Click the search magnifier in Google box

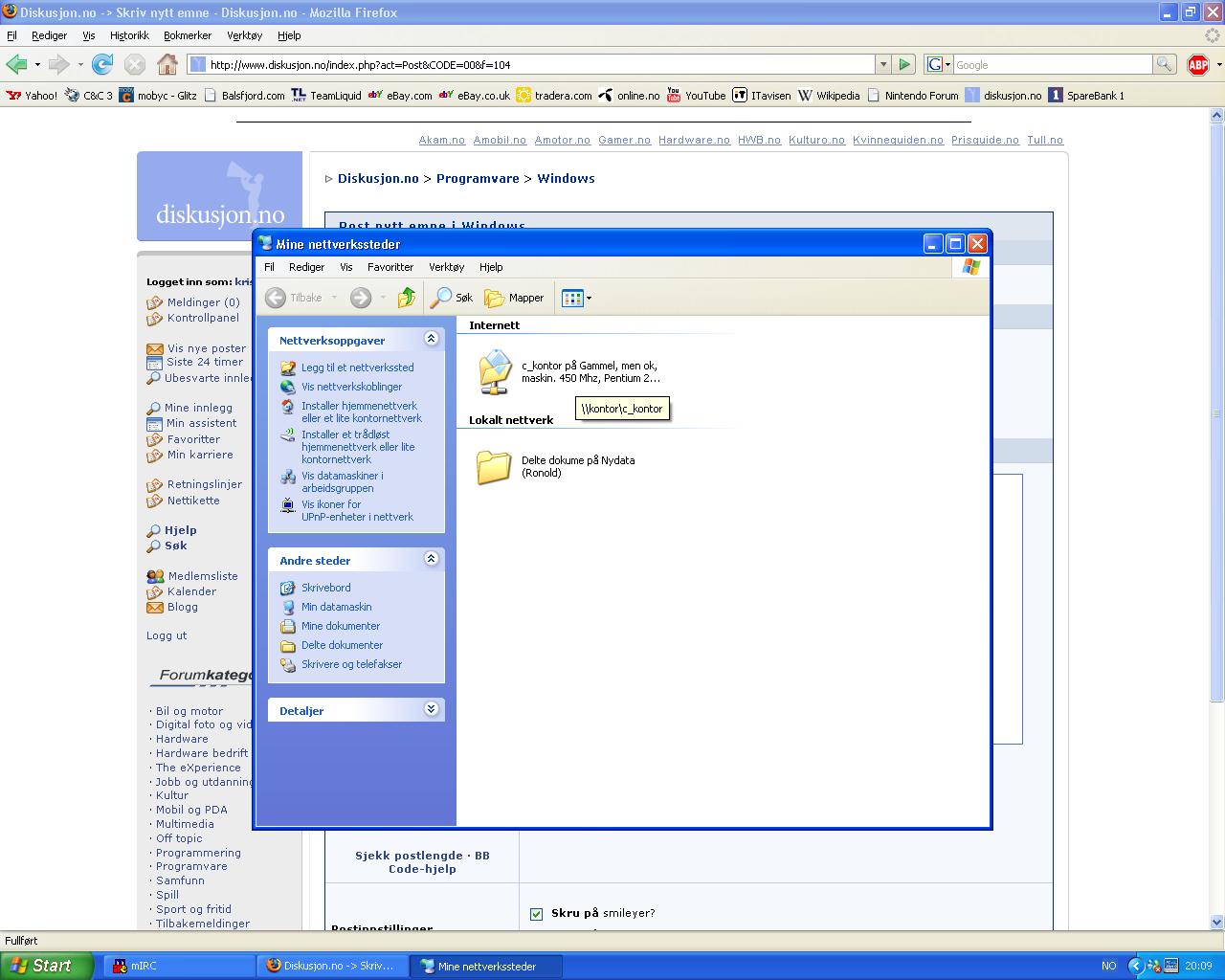point(1164,64)
